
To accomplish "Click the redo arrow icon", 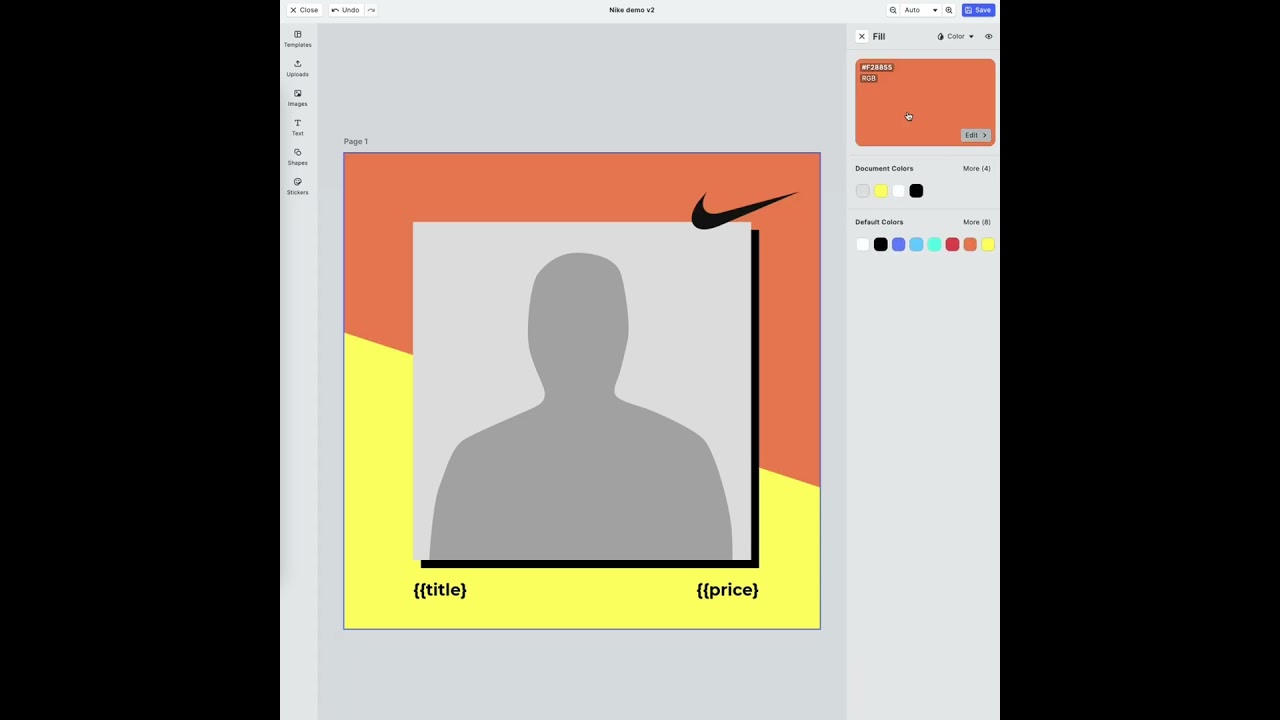I will (371, 10).
